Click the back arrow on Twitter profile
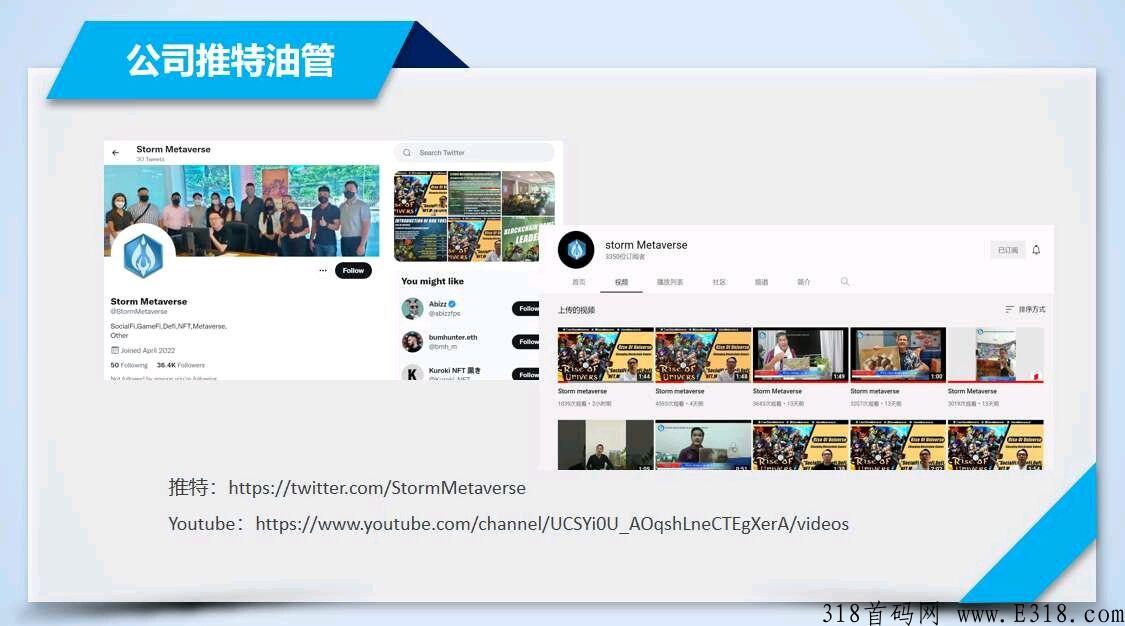This screenshot has width=1125, height=626. pyautogui.click(x=116, y=153)
